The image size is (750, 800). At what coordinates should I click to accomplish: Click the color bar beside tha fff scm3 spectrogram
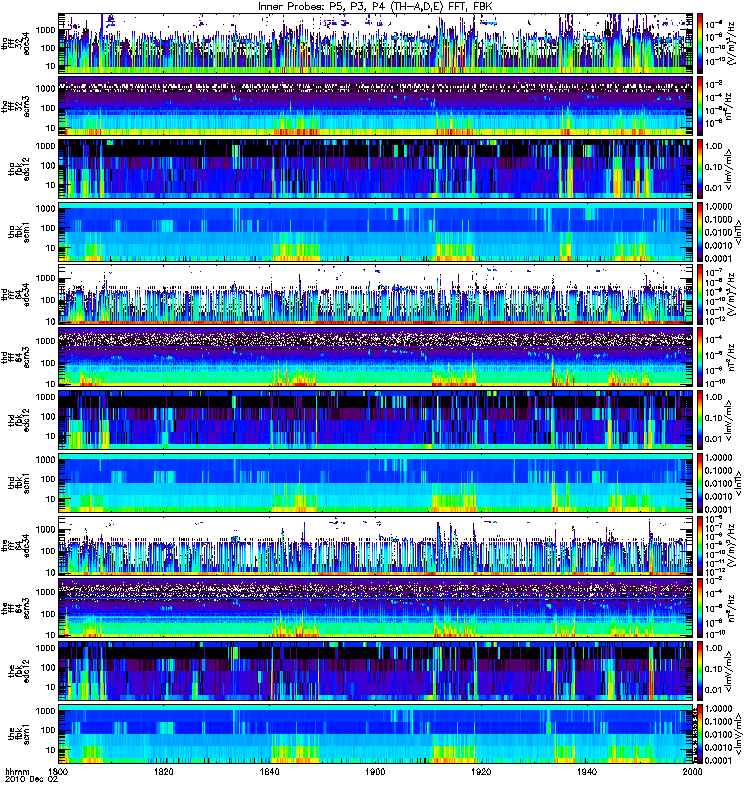click(x=699, y=106)
